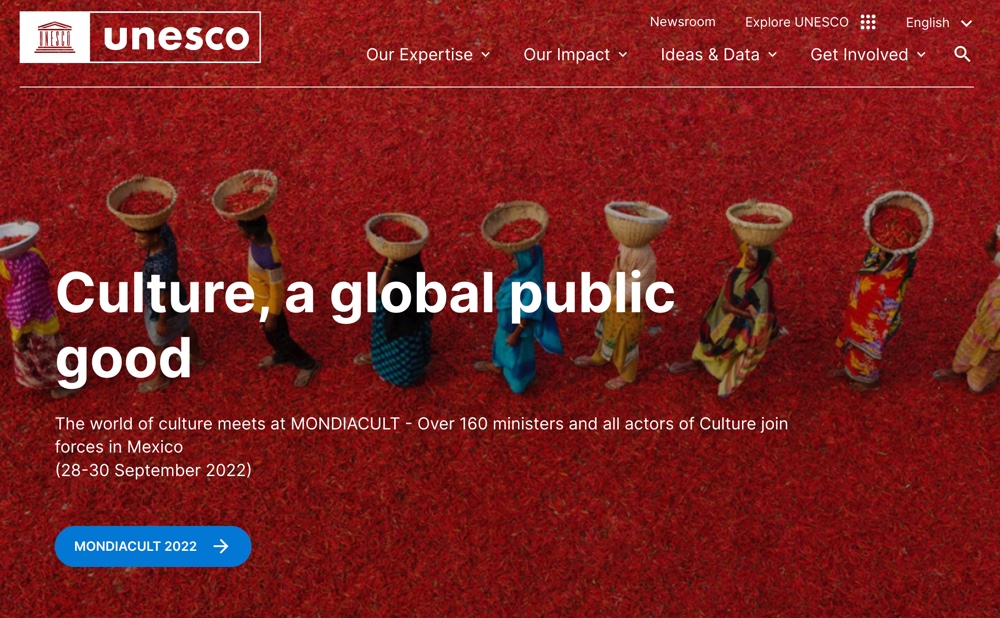This screenshot has height=618, width=1000.
Task: Click the UNESCO temple logo icon
Action: (55, 38)
